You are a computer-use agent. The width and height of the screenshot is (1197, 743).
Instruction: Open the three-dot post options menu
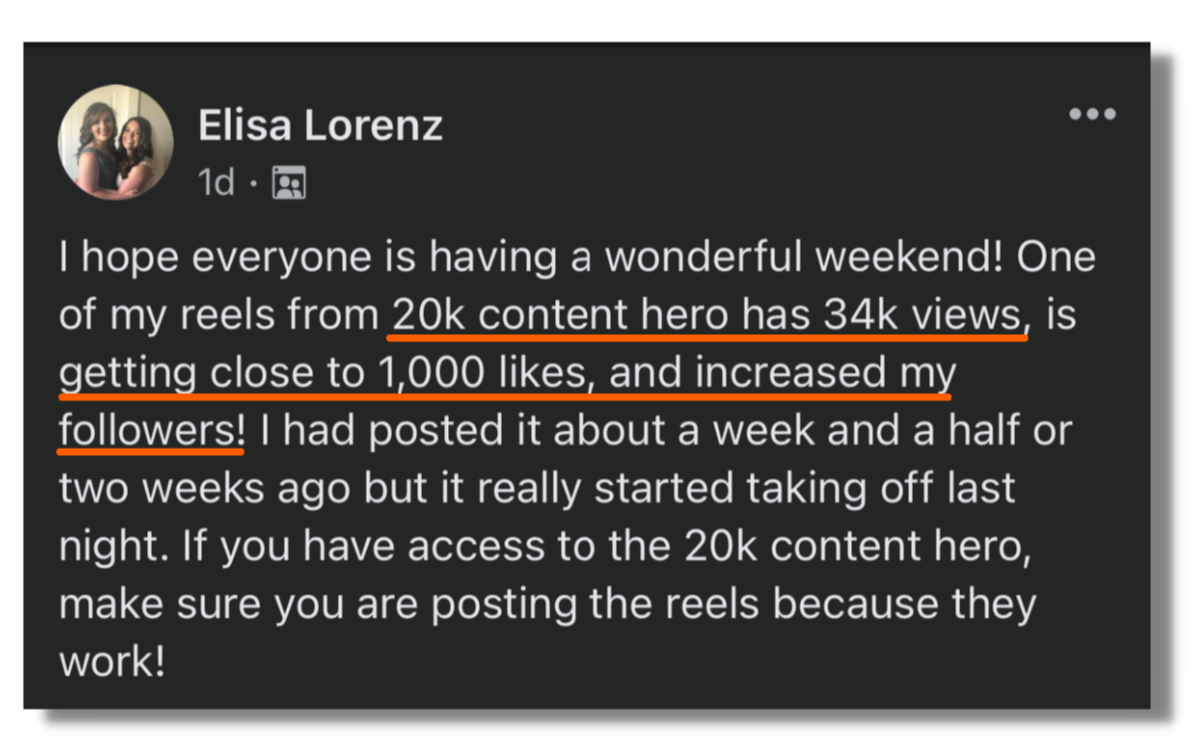pos(1092,114)
